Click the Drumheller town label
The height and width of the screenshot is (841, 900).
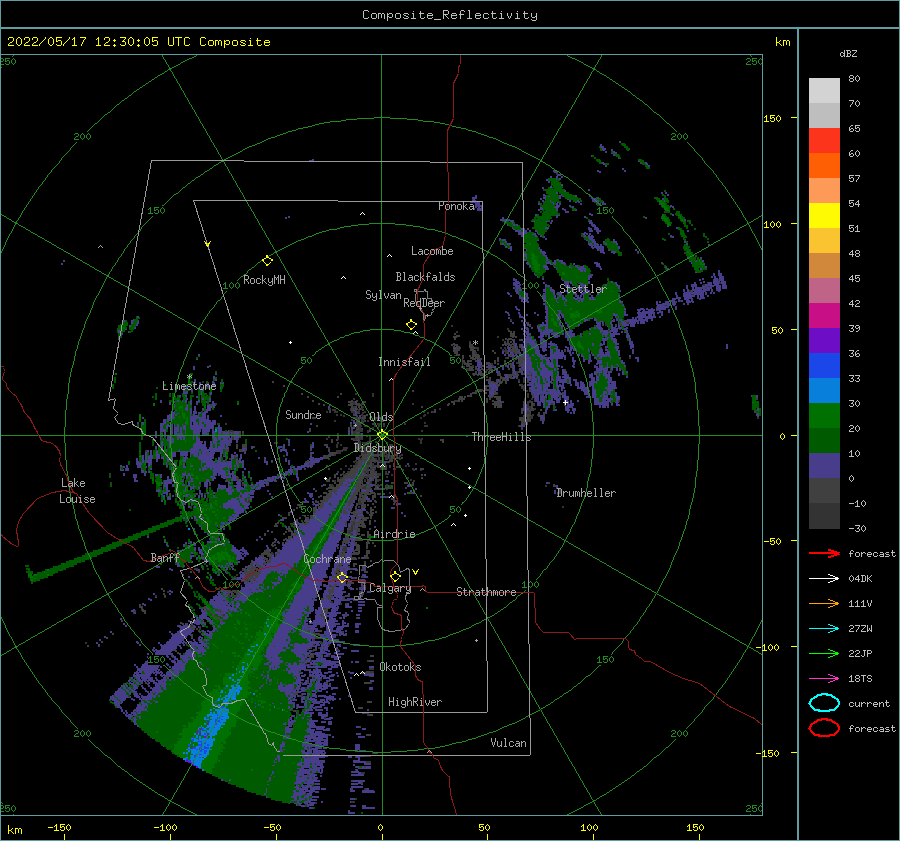586,493
